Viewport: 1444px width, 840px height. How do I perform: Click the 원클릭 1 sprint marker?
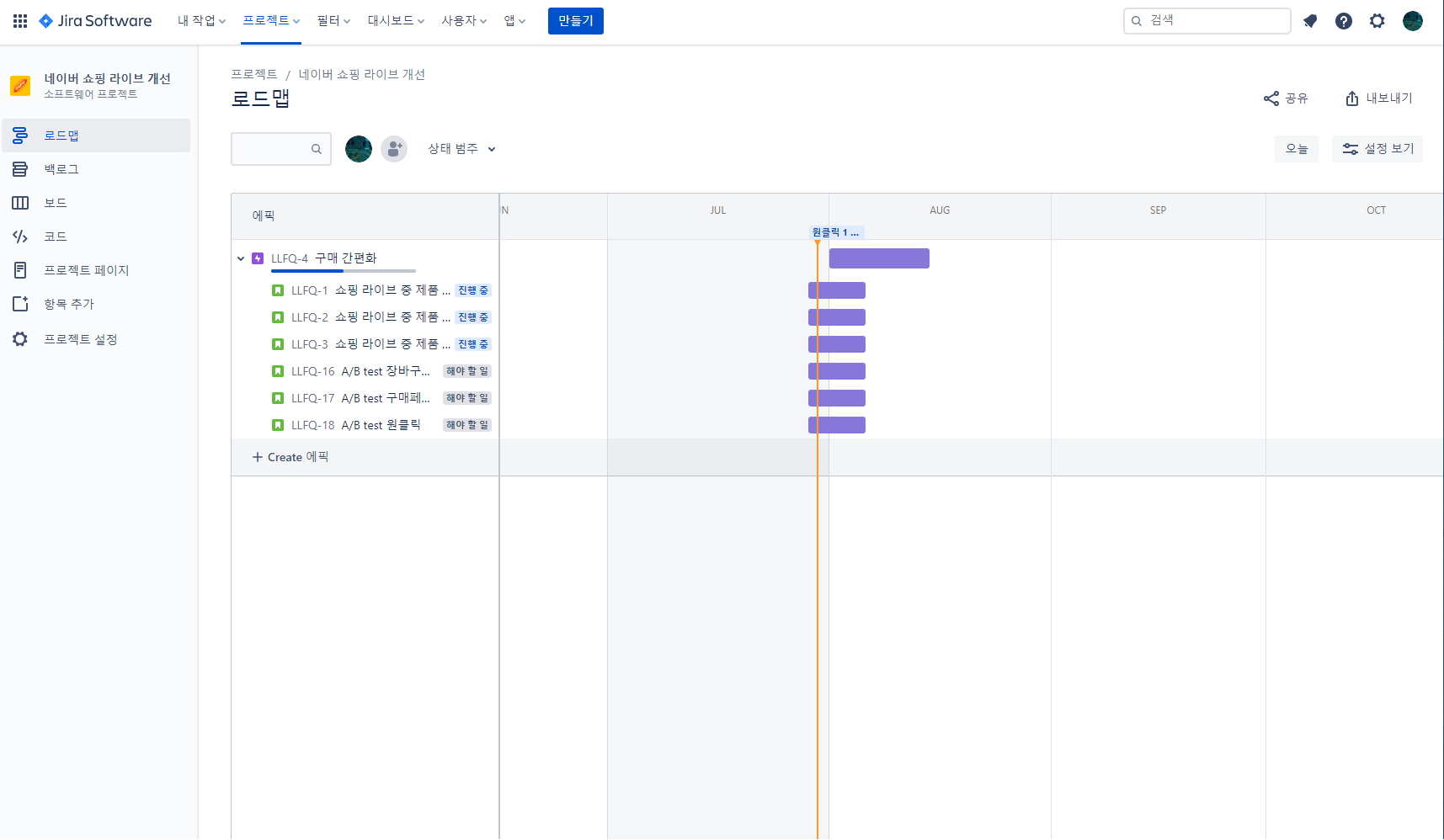coord(836,232)
